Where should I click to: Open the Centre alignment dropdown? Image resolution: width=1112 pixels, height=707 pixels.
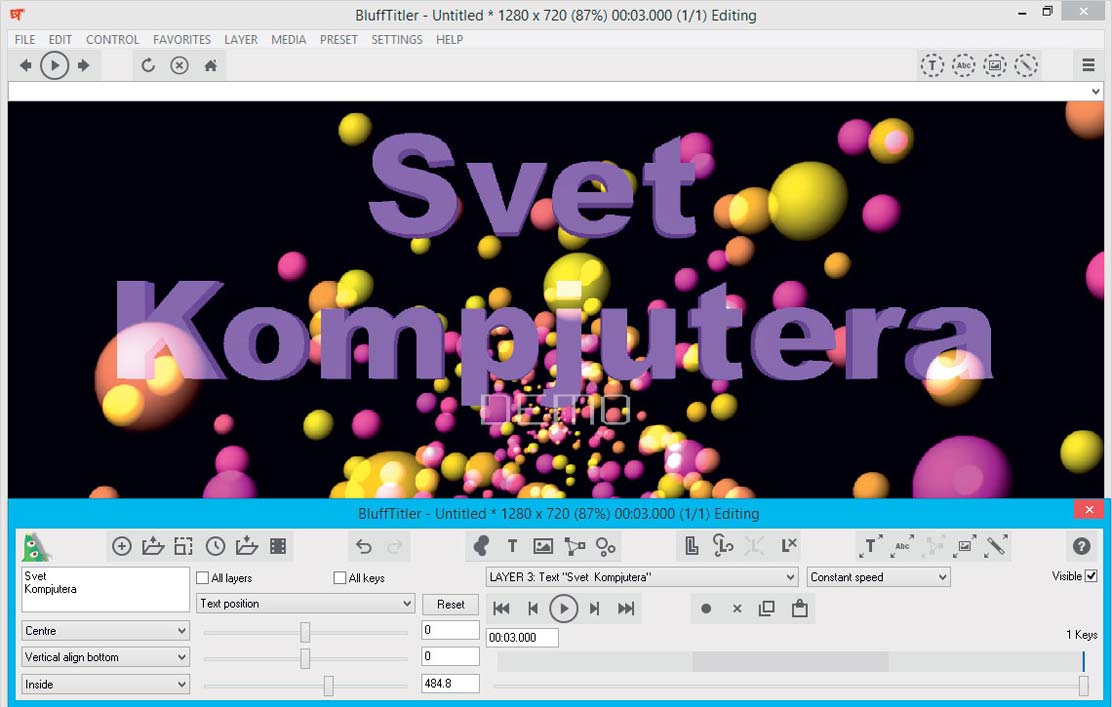pos(105,630)
